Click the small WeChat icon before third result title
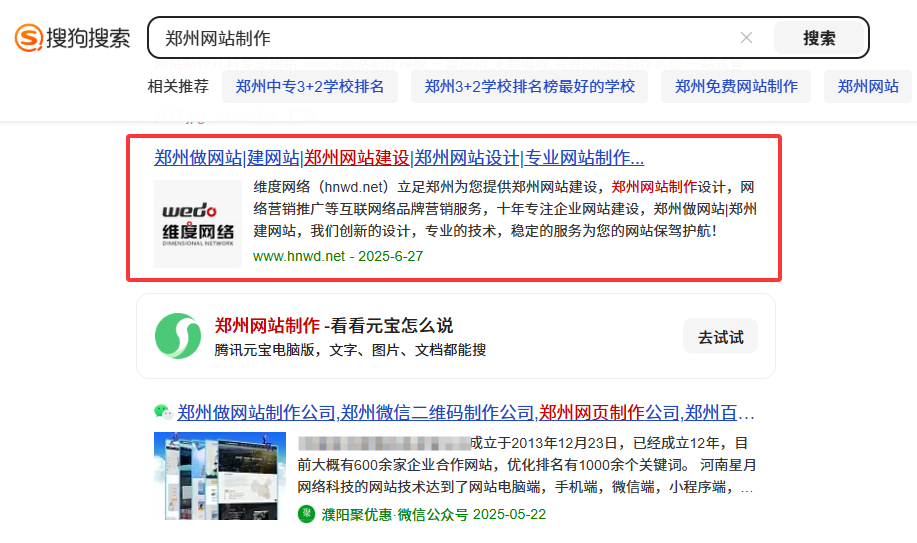 pos(162,412)
